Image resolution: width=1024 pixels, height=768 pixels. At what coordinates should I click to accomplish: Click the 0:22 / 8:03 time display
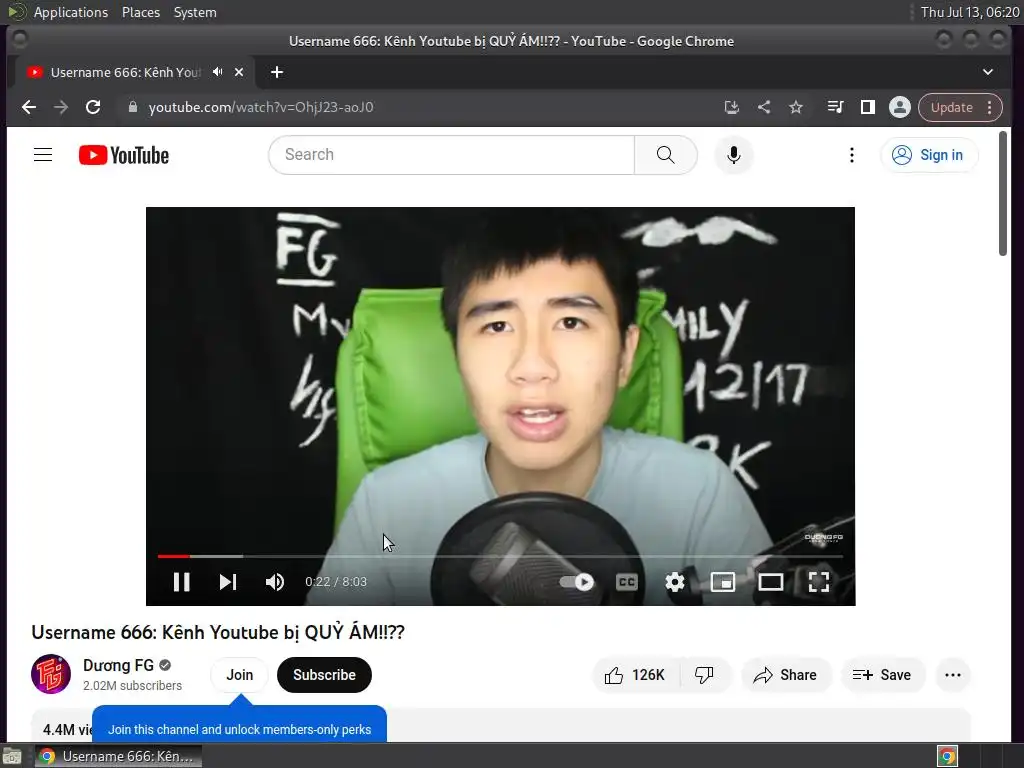336,581
